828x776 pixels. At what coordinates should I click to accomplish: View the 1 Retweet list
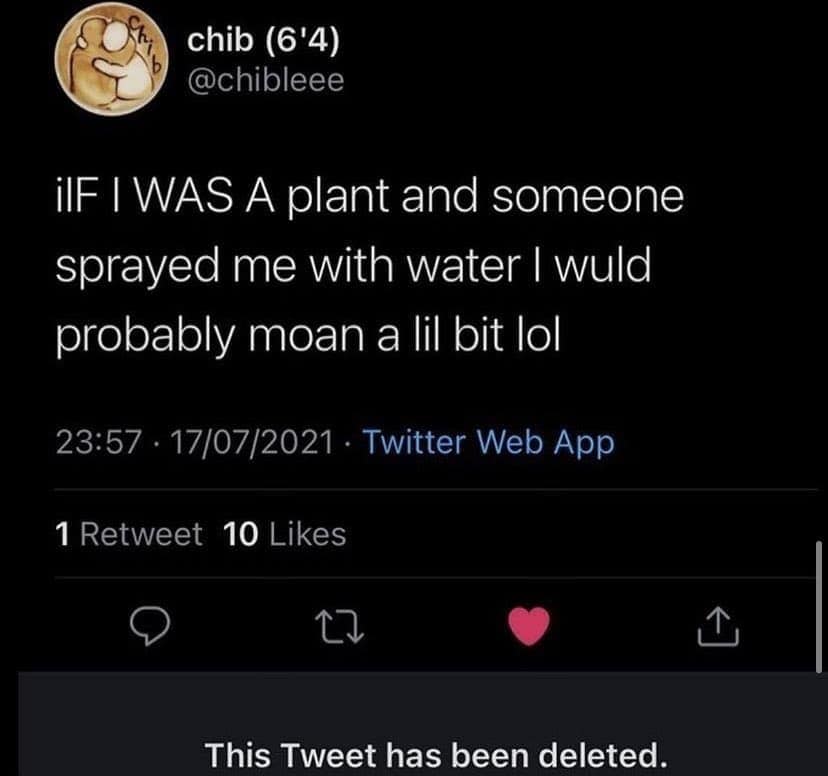[x=129, y=535]
